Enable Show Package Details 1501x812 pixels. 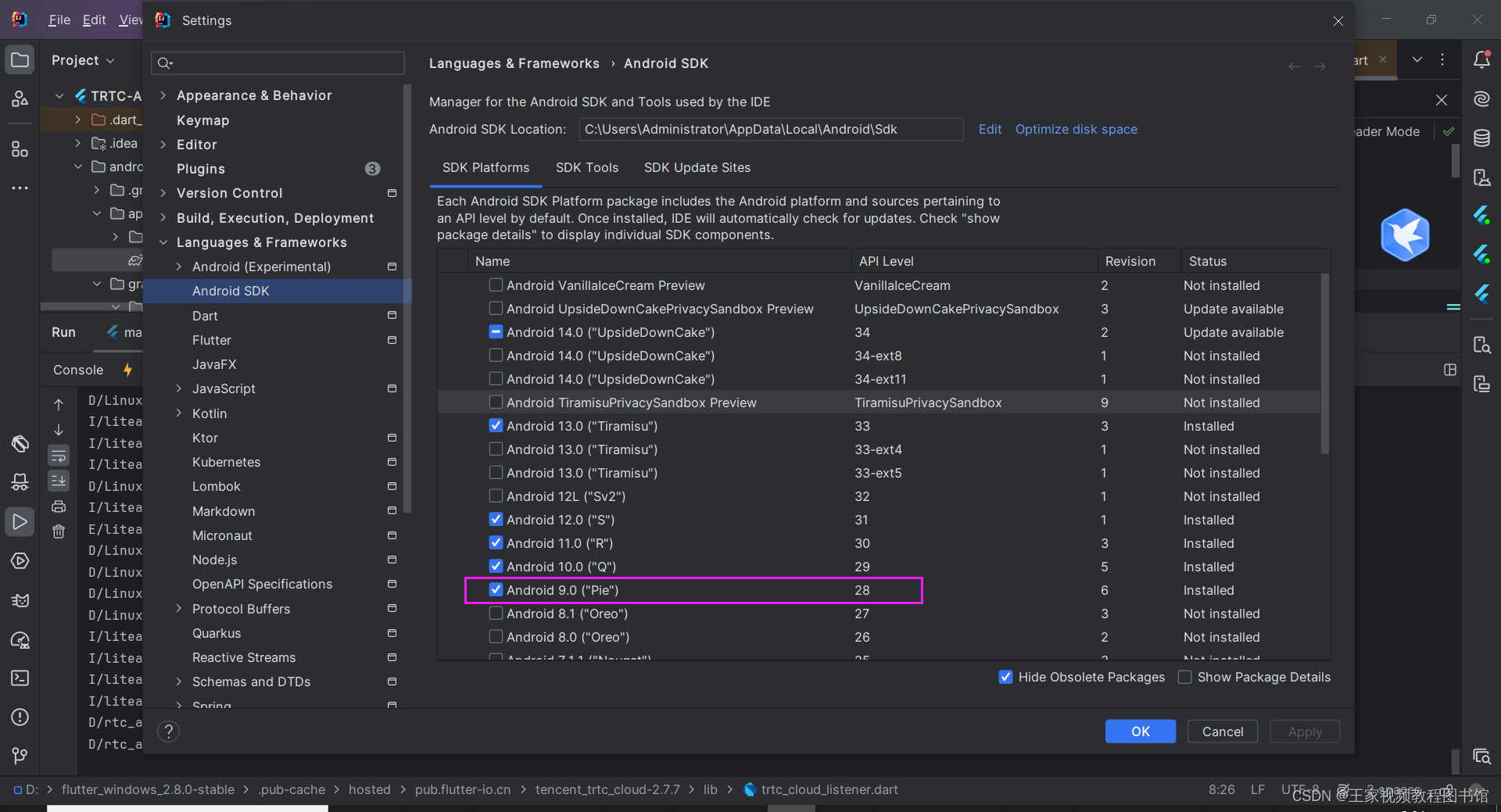click(1185, 677)
